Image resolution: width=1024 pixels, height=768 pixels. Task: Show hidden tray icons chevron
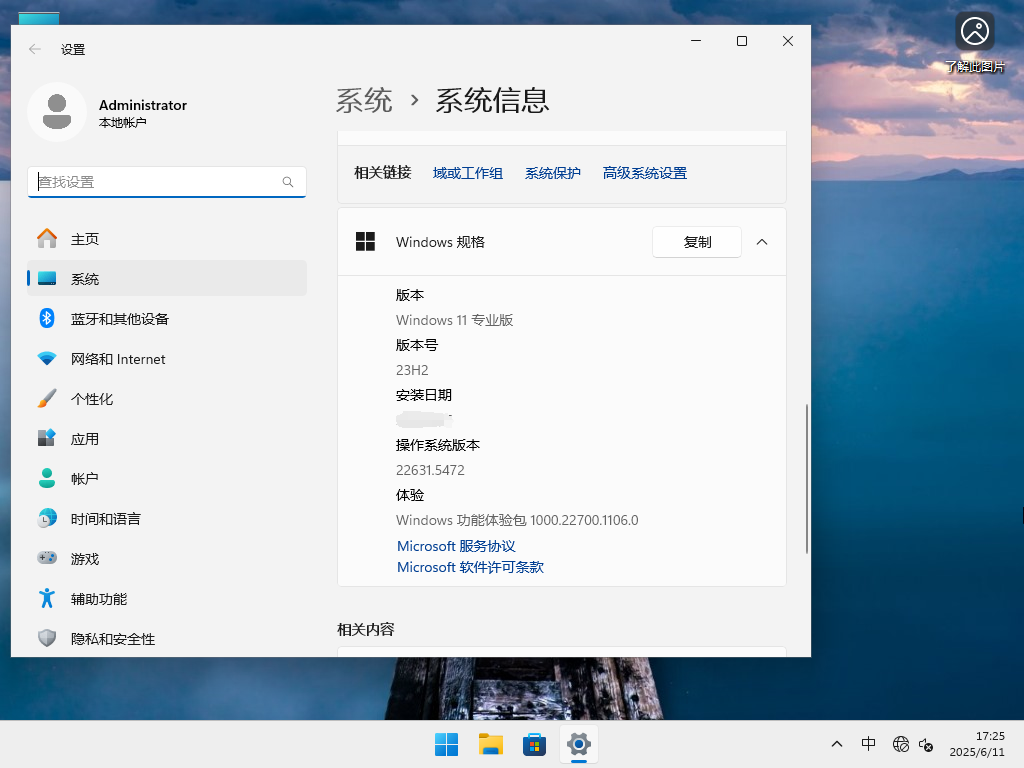837,744
